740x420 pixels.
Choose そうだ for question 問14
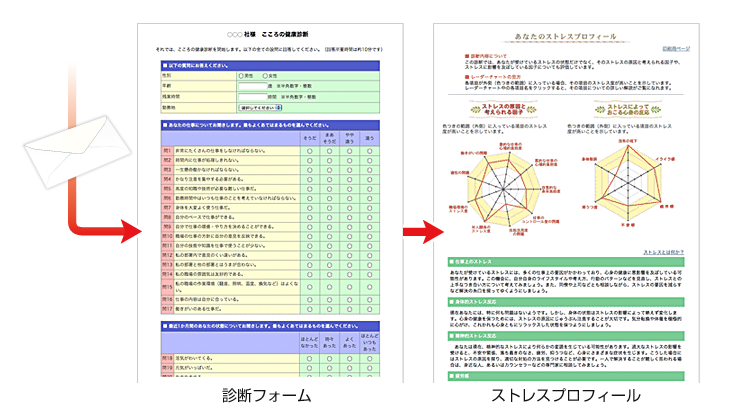(310, 274)
